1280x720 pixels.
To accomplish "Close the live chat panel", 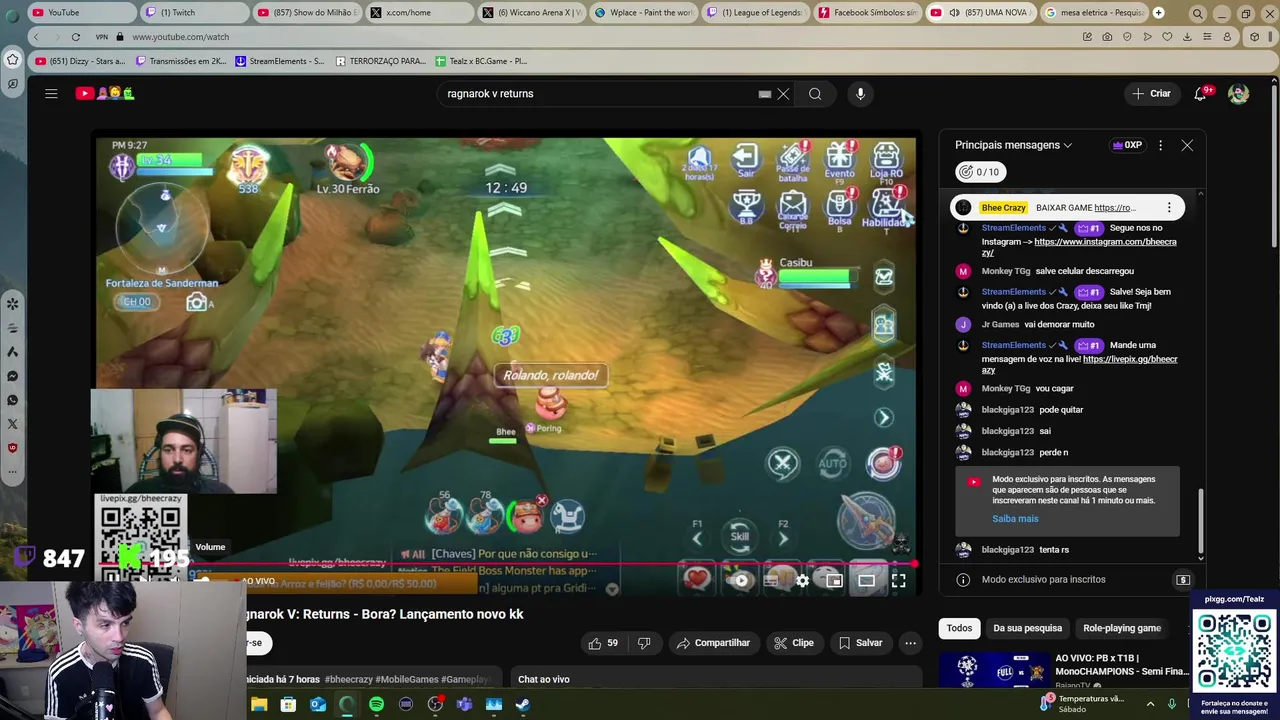I will pos(1187,145).
